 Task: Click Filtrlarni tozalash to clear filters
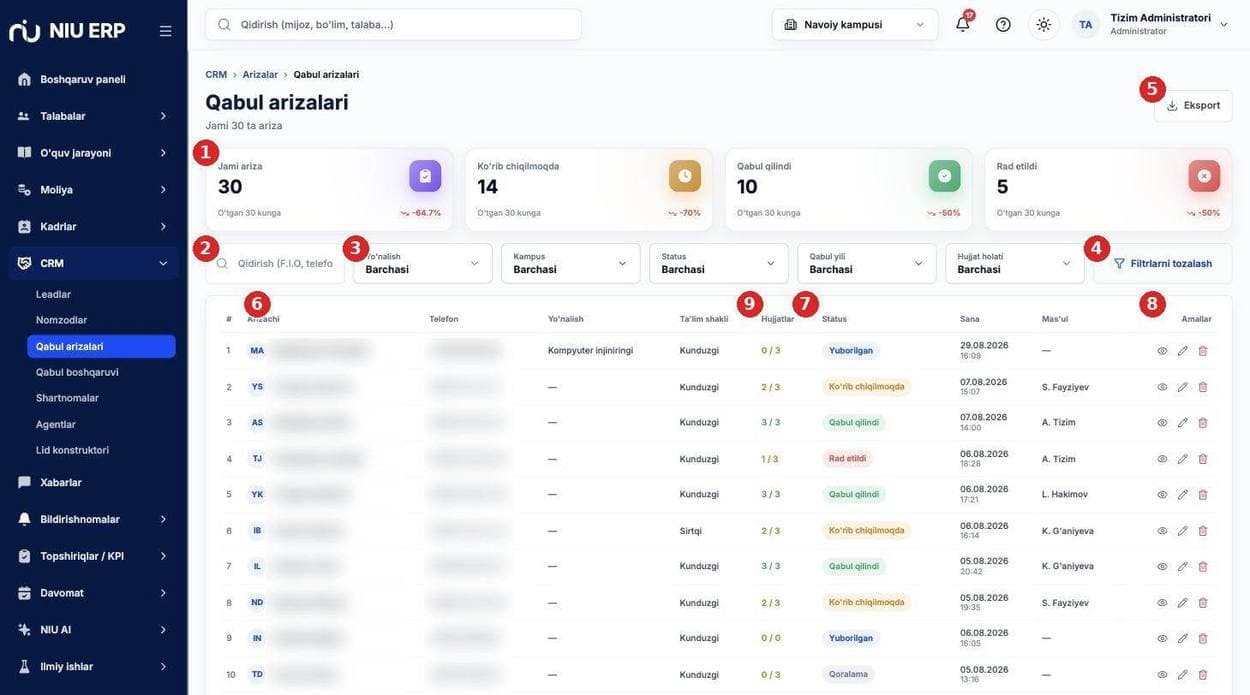pos(1162,264)
